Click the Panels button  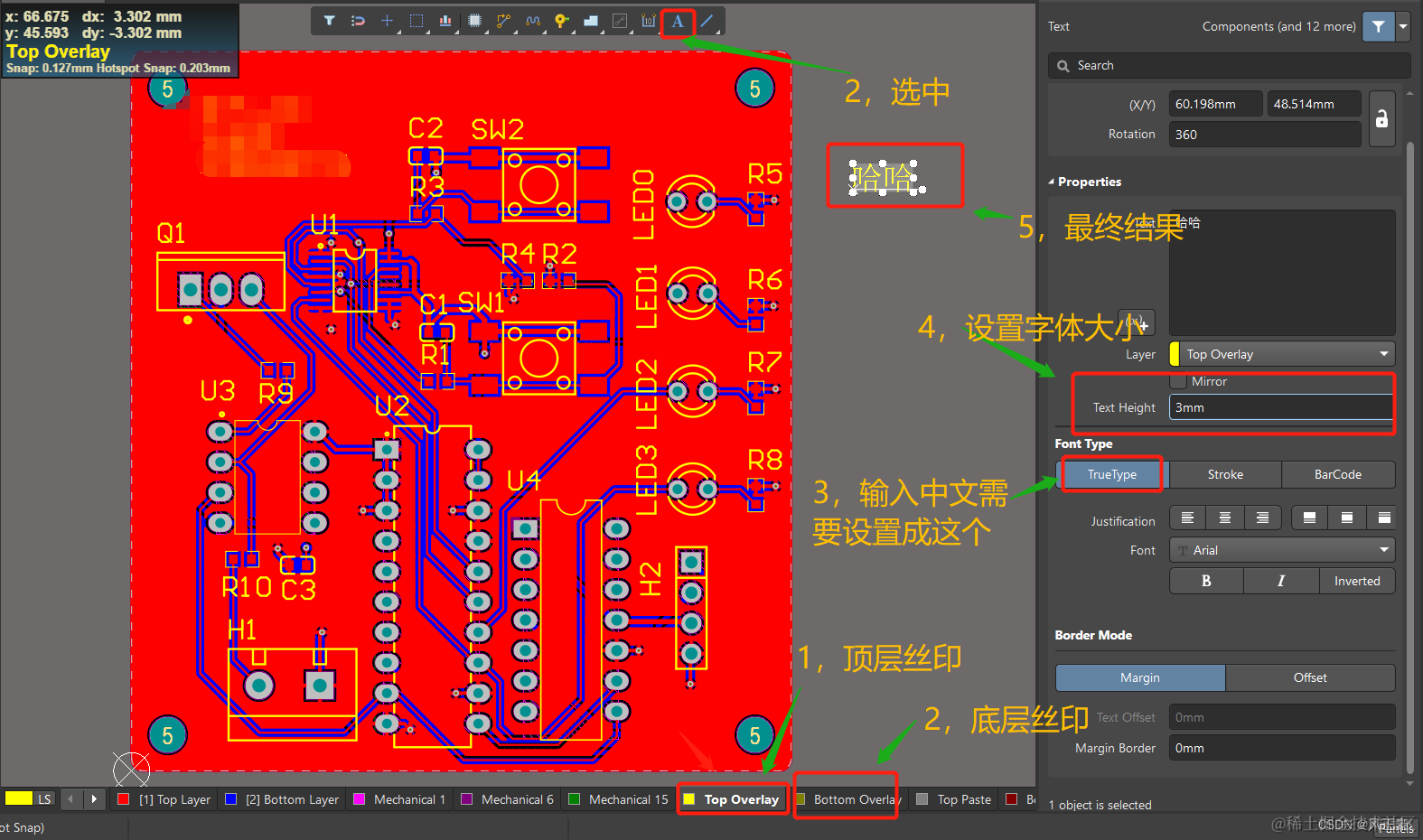(1396, 827)
